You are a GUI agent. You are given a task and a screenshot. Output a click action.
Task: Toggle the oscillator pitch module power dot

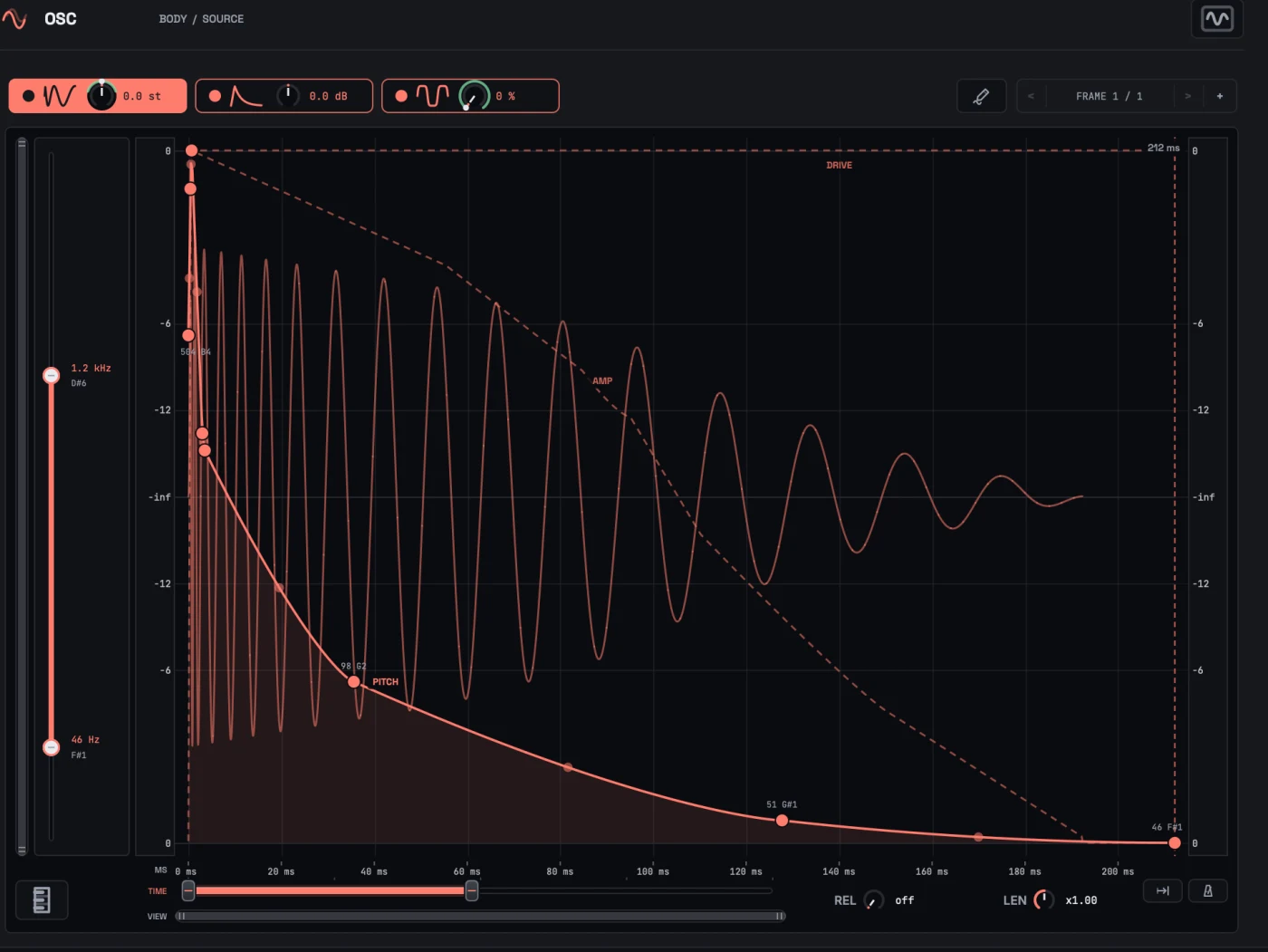pyautogui.click(x=28, y=96)
